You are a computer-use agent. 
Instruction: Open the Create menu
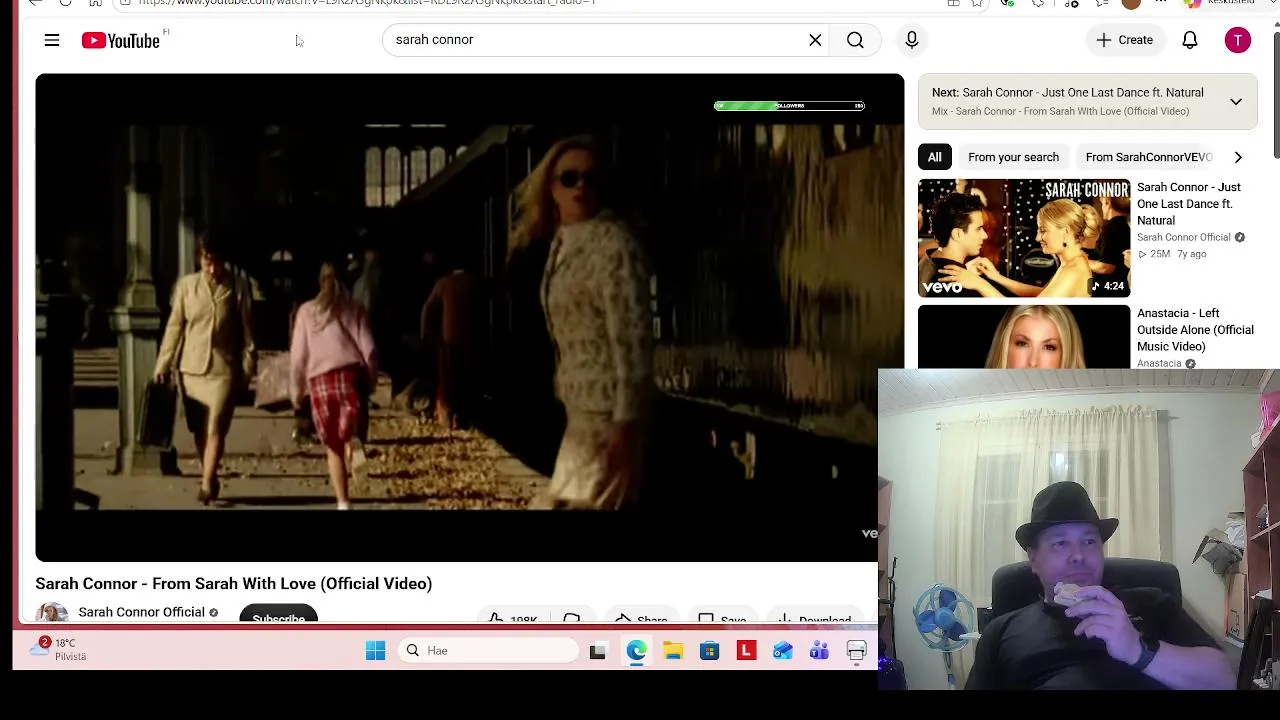point(1124,40)
